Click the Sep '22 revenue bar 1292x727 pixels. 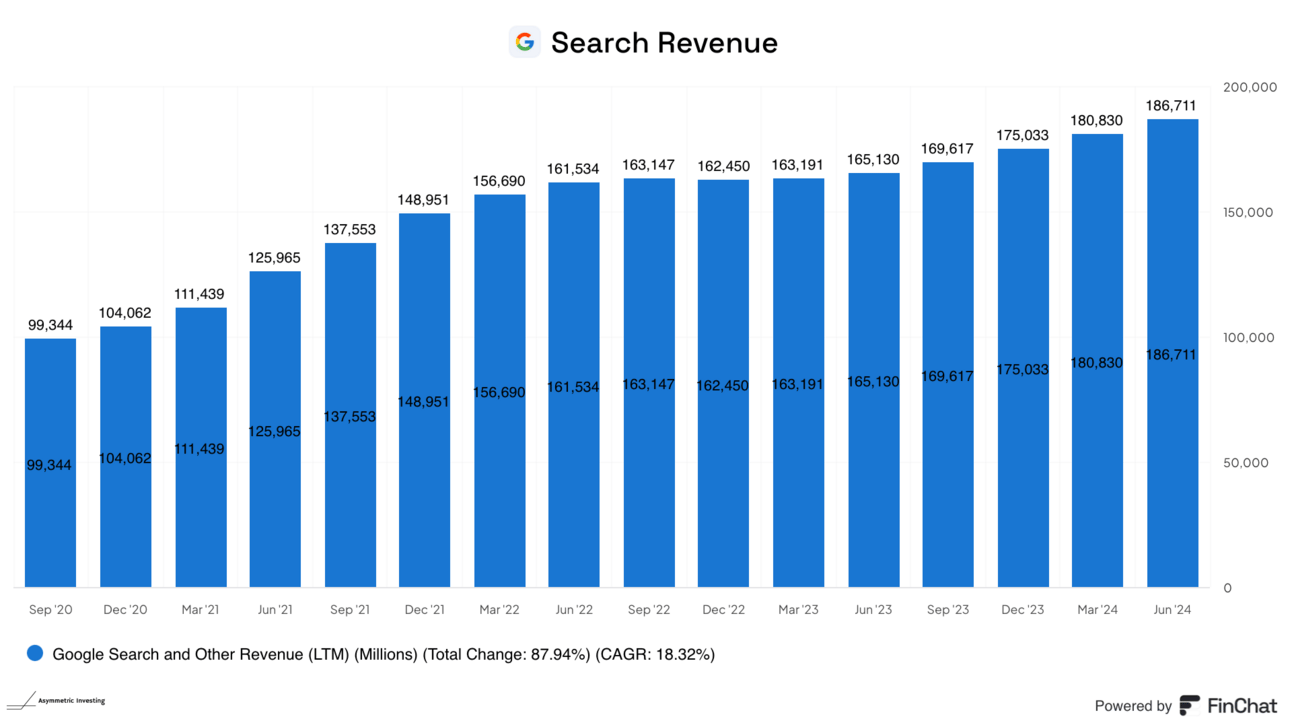649,383
